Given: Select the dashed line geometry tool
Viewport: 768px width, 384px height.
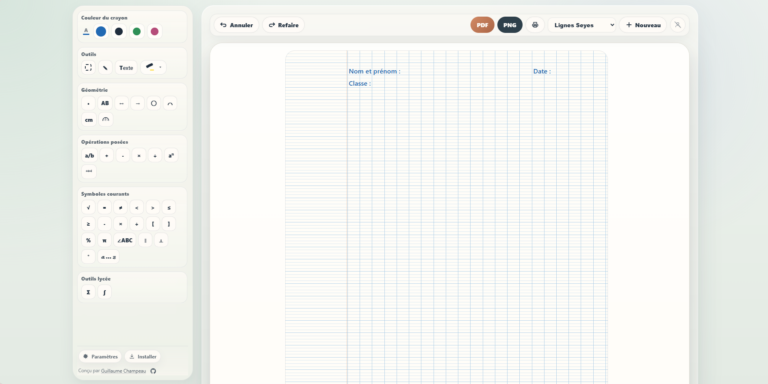Looking at the screenshot, I should pyautogui.click(x=121, y=103).
